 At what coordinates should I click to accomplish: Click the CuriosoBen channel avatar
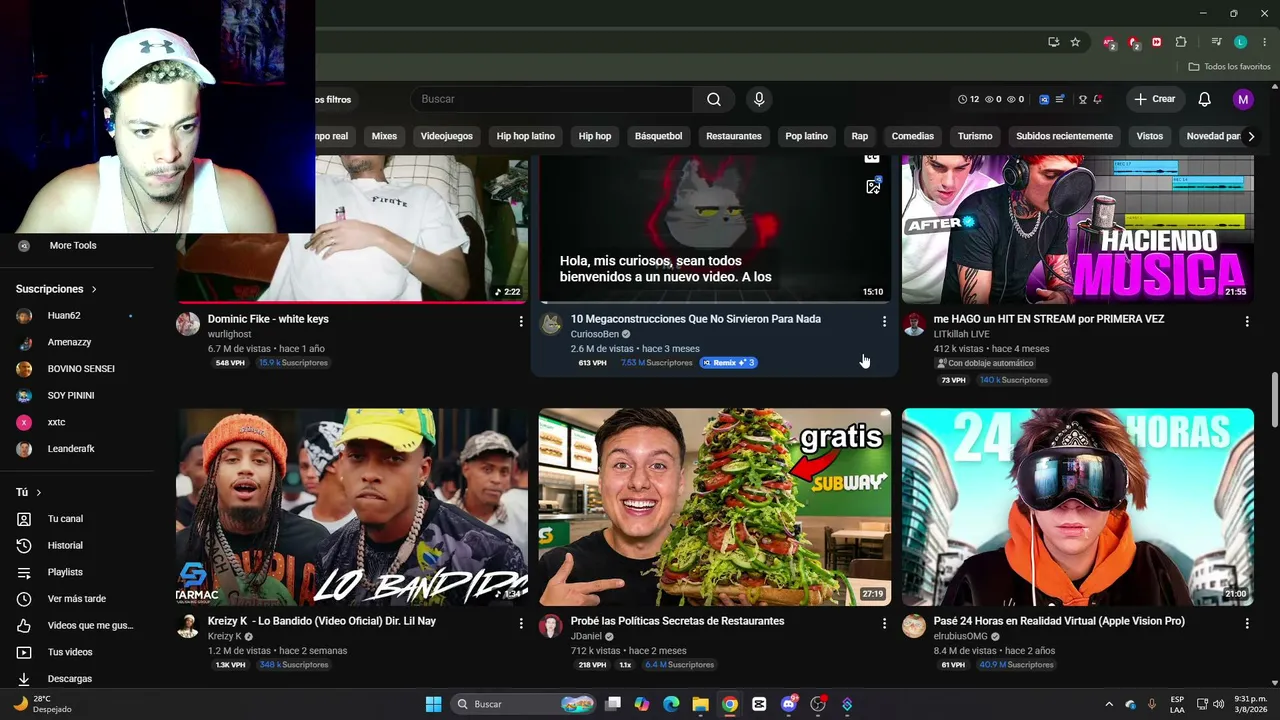551,324
